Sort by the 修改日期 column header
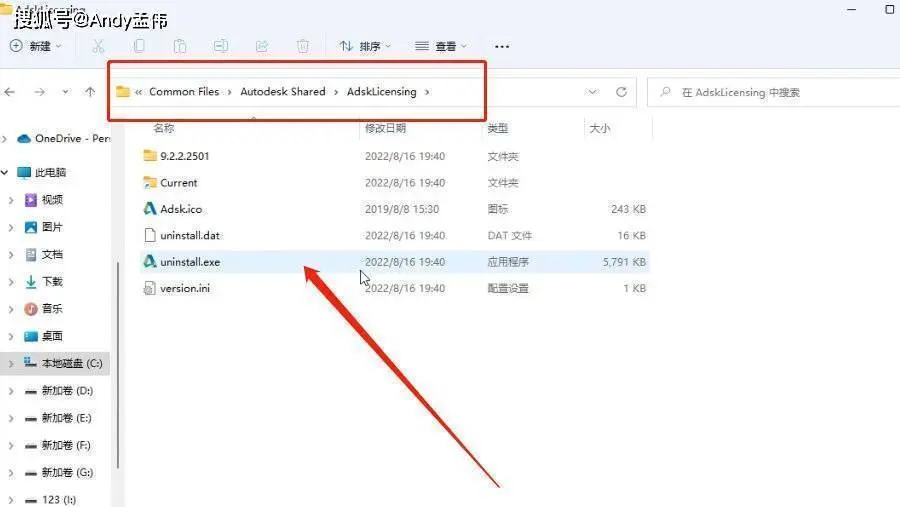 pos(385,128)
